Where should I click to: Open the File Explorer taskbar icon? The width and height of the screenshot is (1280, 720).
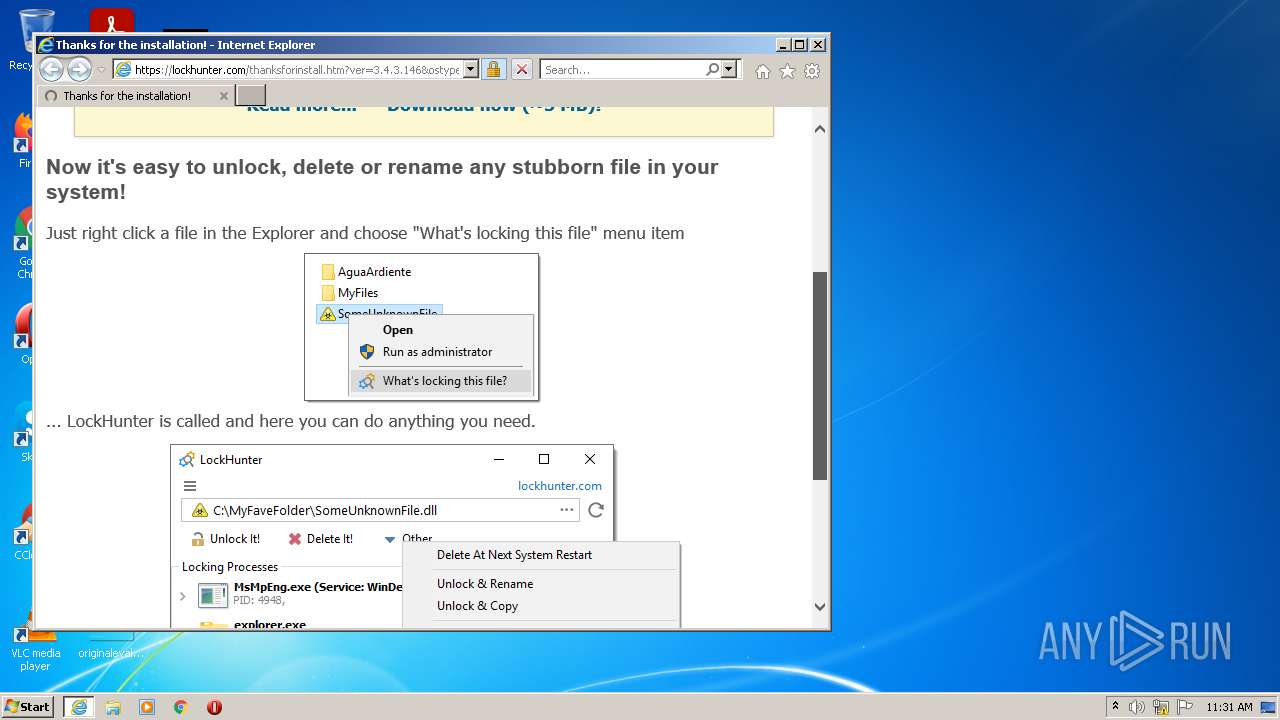113,707
